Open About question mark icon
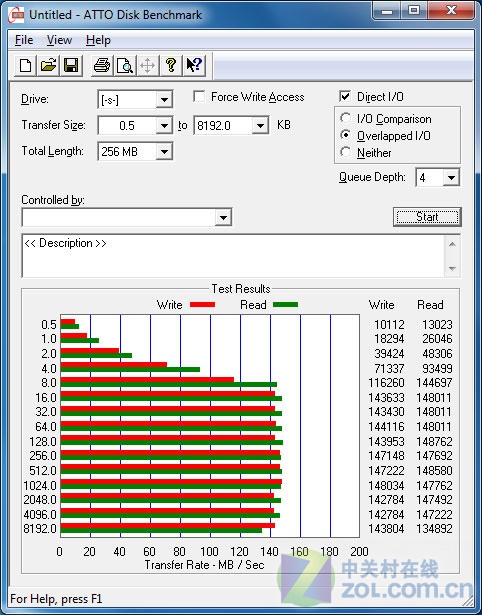Viewport: 482px width, 615px height. pyautogui.click(x=171, y=65)
